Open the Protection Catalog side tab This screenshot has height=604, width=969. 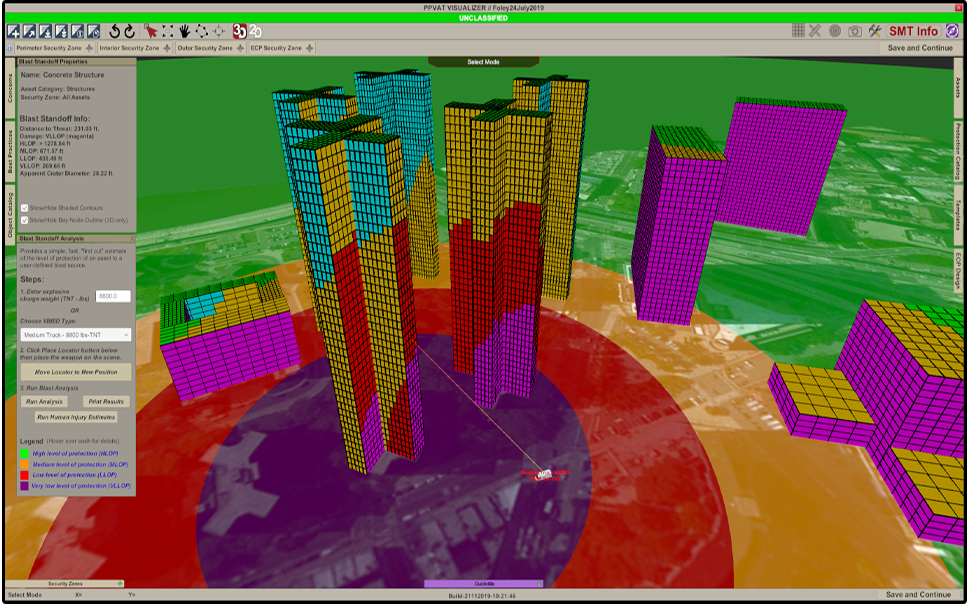click(959, 152)
